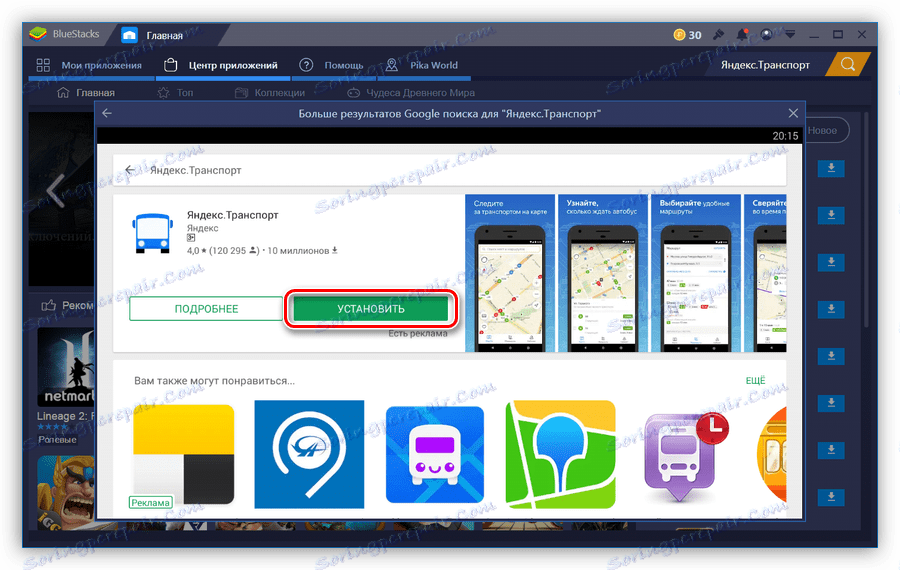Click the last download arrow in right list
This screenshot has width=900, height=570.
point(831,497)
